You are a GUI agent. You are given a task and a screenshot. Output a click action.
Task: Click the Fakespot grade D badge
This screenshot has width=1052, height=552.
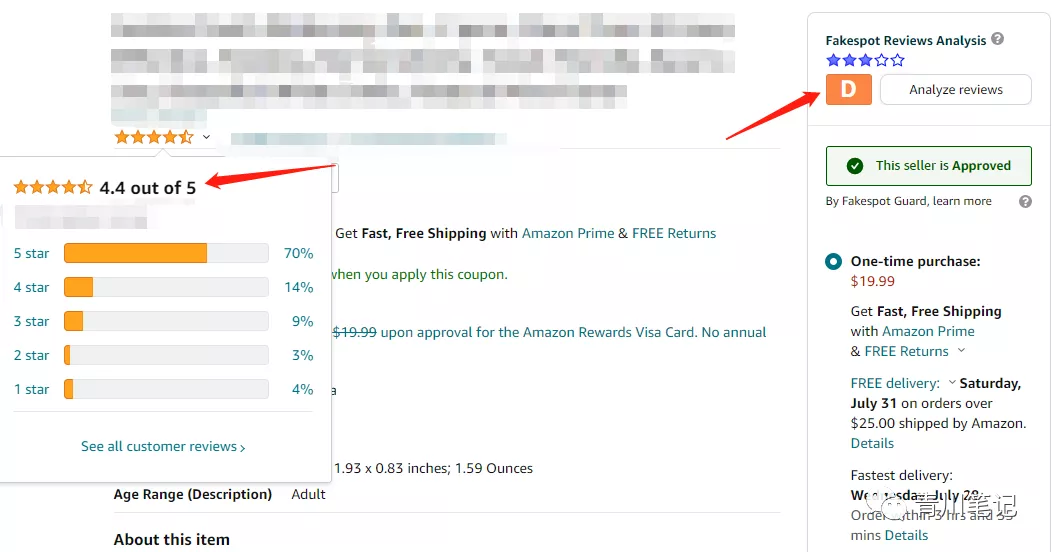[849, 89]
